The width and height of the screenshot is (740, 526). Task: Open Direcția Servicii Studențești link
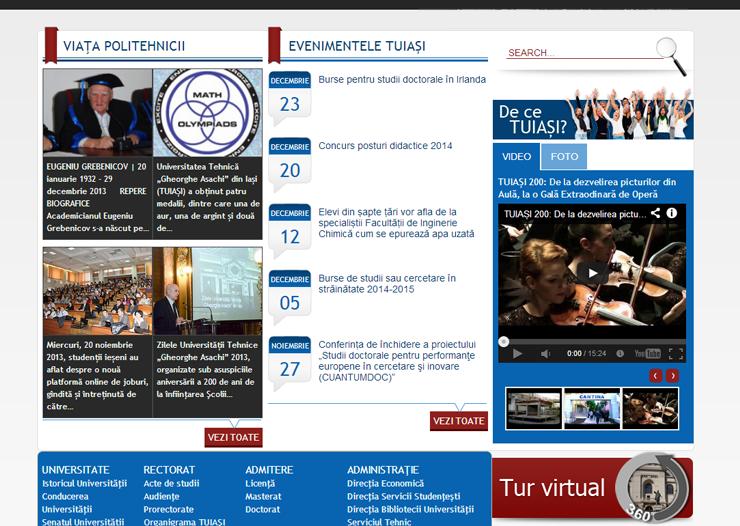point(404,496)
